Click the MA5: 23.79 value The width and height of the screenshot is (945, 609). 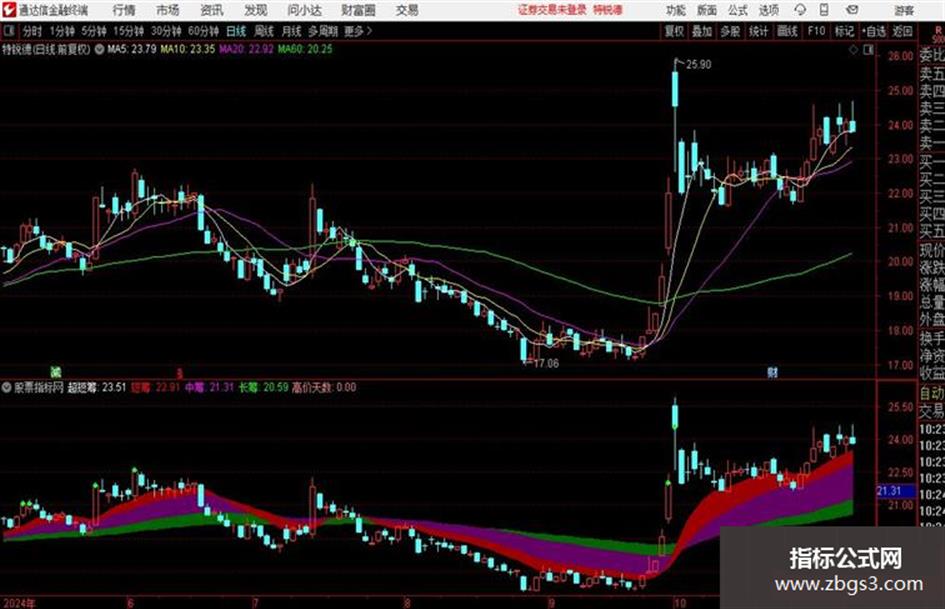click(x=132, y=49)
